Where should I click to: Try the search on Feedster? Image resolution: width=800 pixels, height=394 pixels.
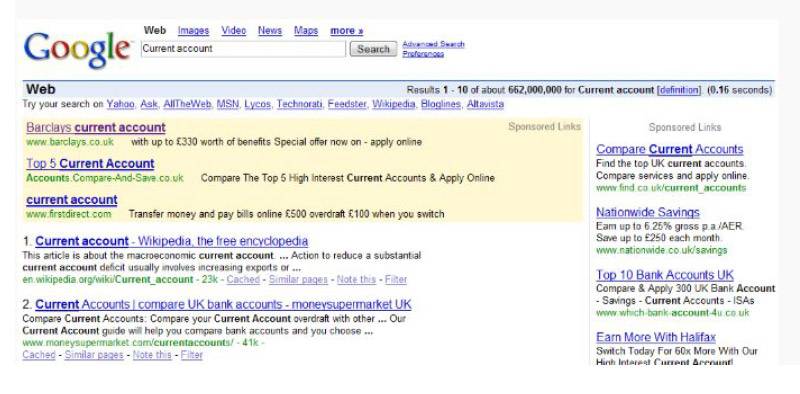347,104
